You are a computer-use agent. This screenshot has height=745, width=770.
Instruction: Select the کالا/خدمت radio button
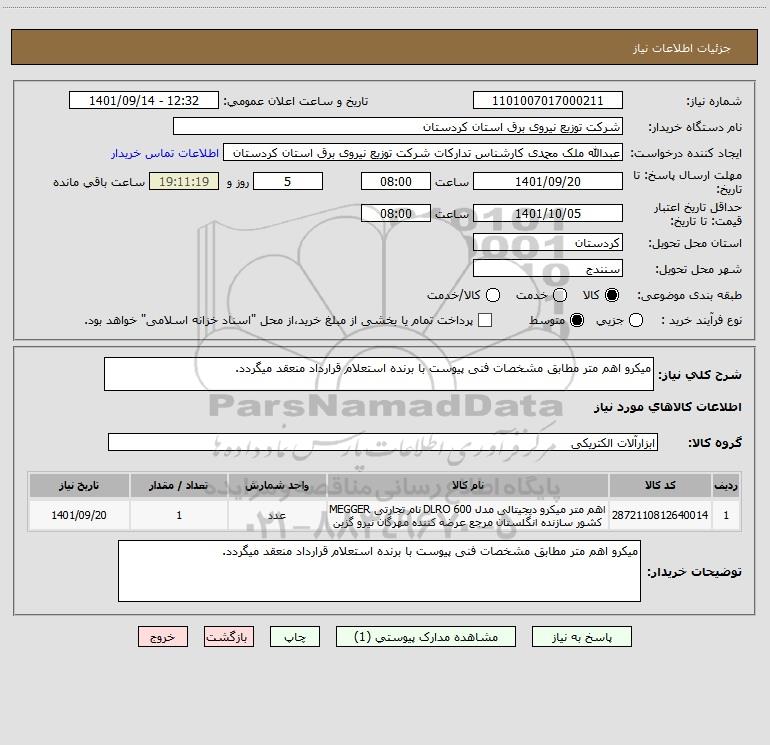coord(493,295)
